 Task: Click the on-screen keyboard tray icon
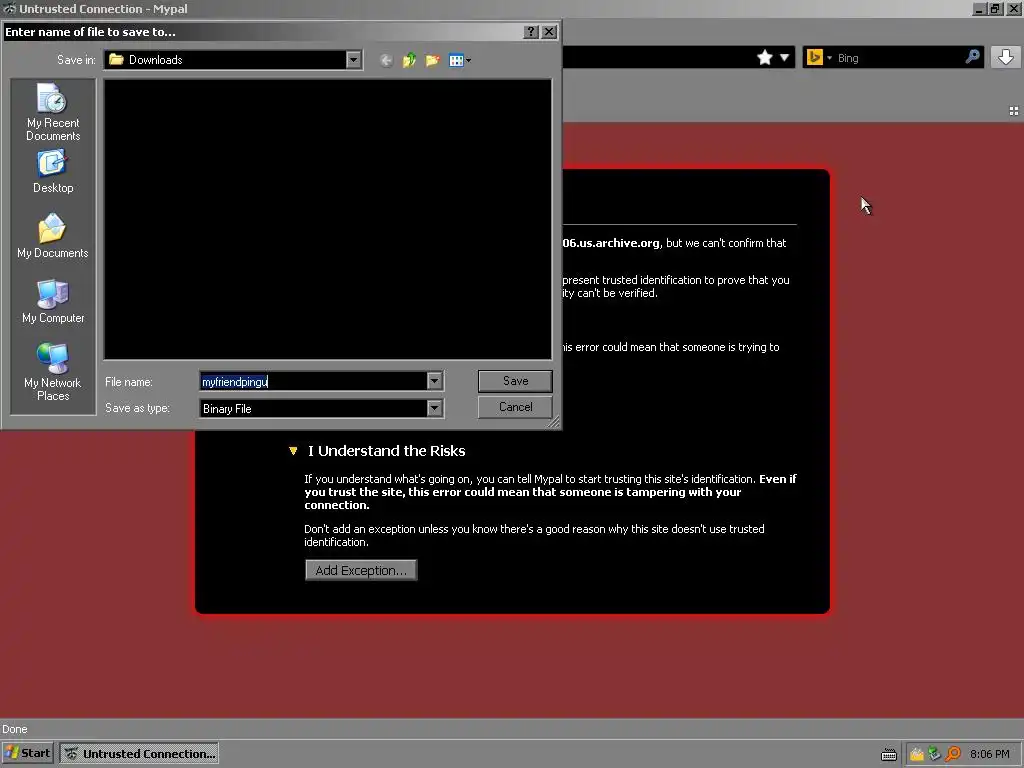(889, 754)
